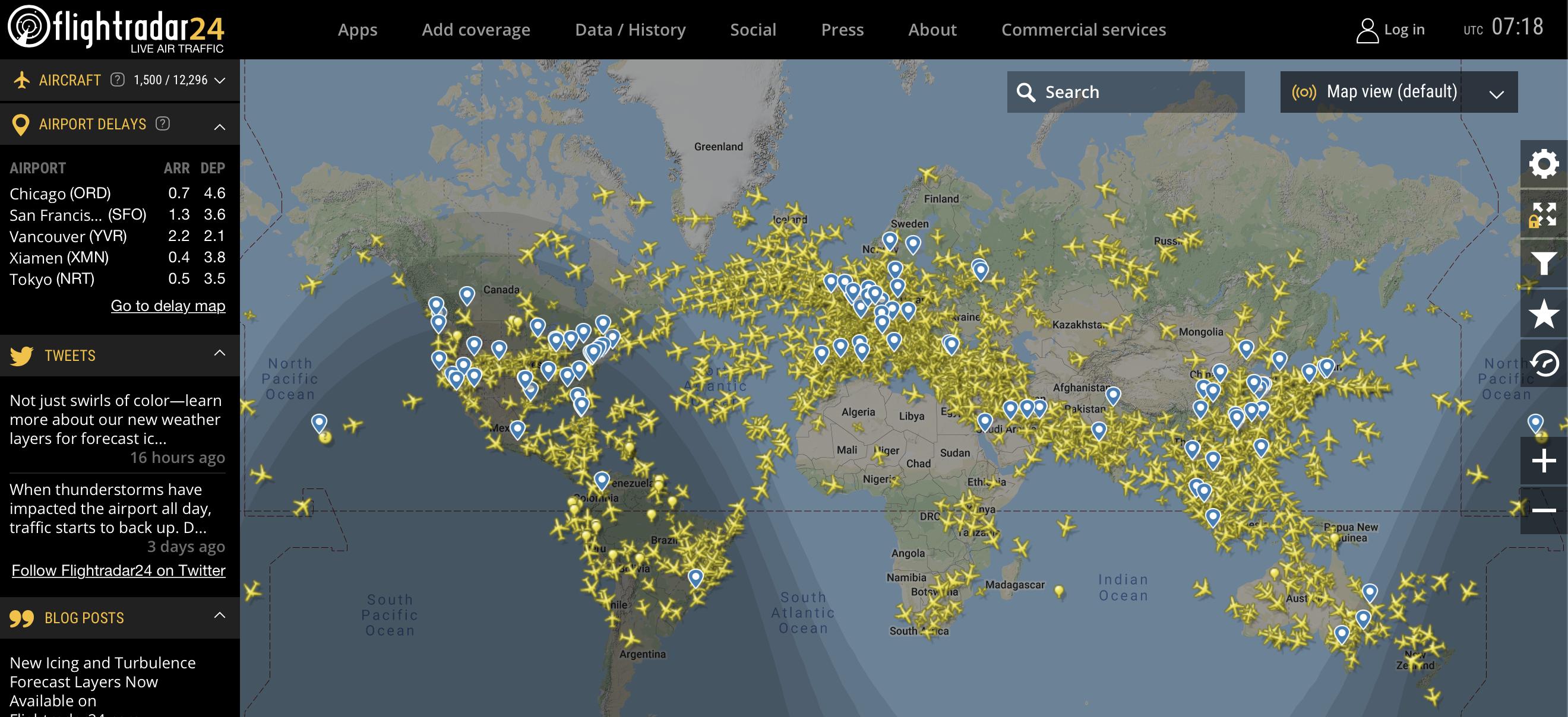Click the Go to delay map link
1568x717 pixels.
pos(168,305)
